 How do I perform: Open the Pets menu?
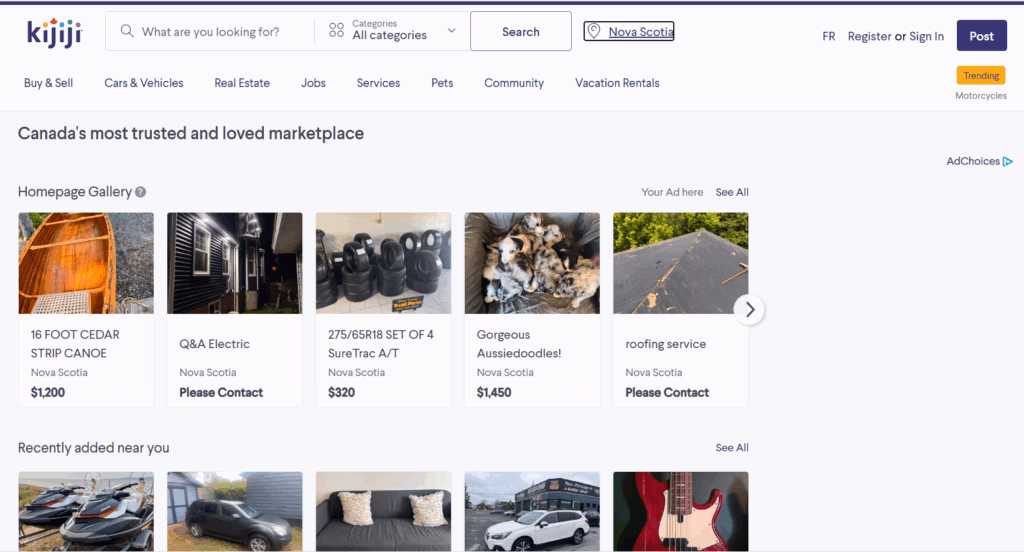tap(442, 83)
